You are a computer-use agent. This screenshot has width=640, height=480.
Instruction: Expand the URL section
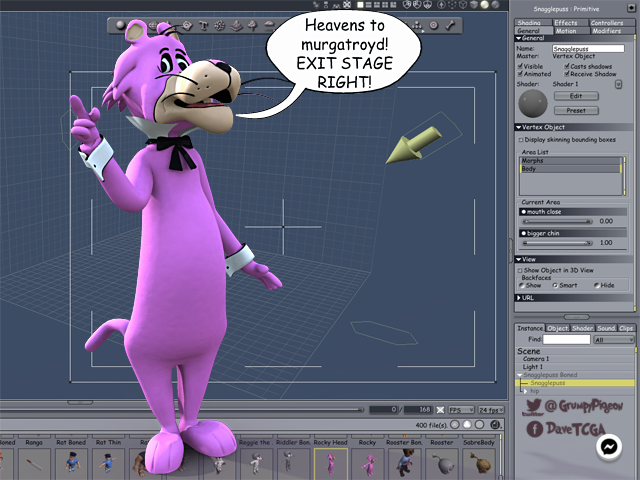click(518, 298)
